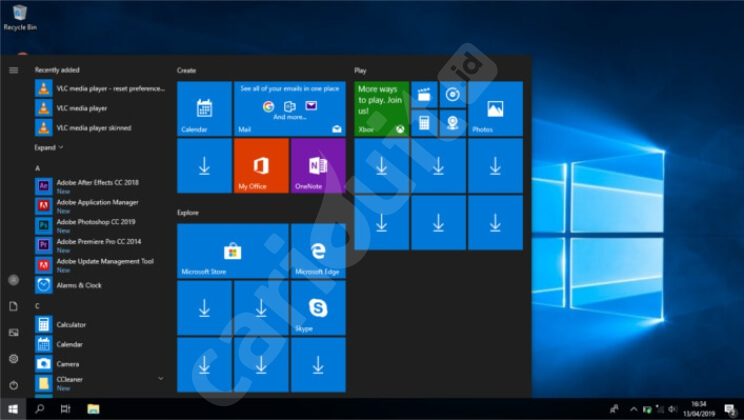Open the user account icon in Start rail

[13, 280]
